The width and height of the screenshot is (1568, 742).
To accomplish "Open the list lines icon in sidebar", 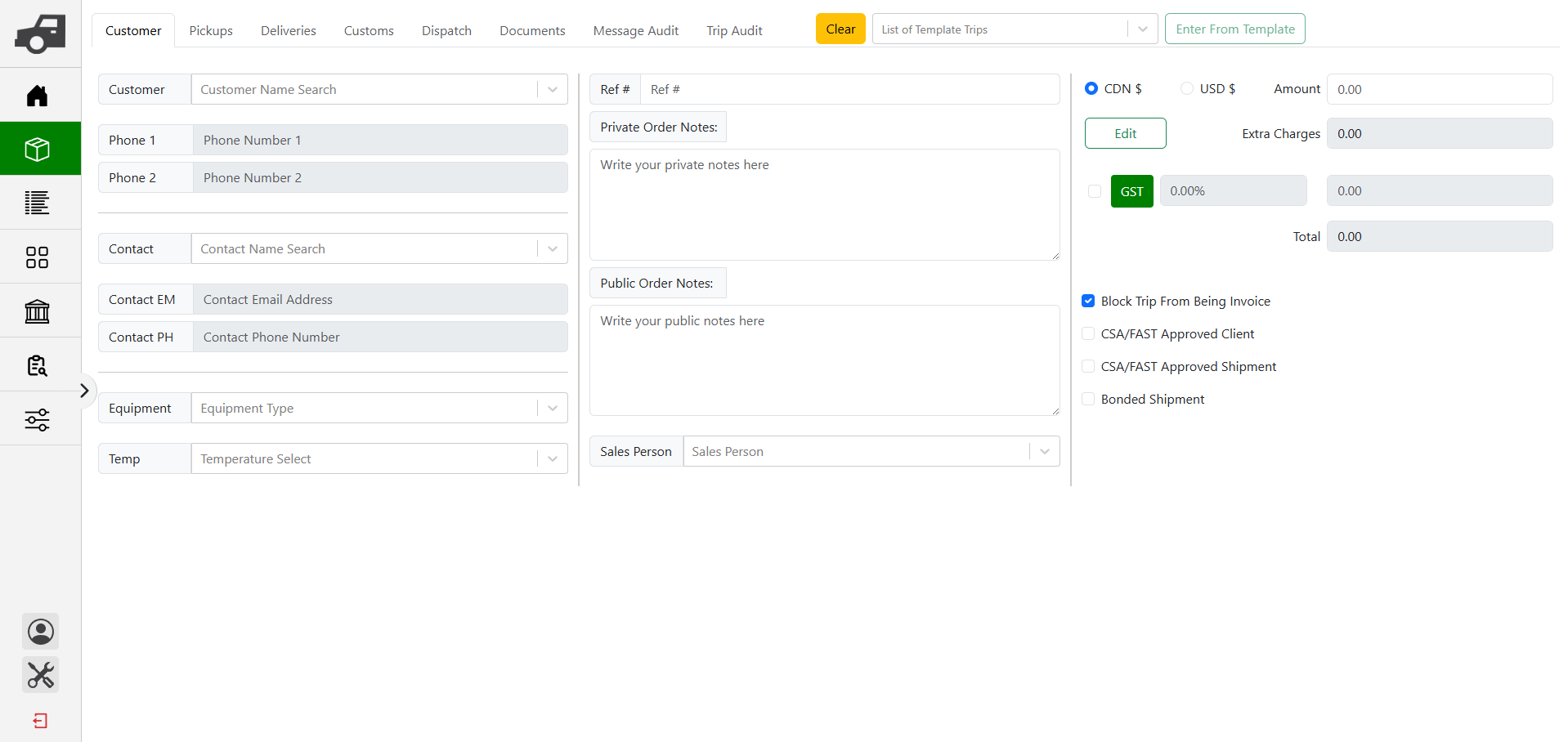I will click(x=38, y=203).
